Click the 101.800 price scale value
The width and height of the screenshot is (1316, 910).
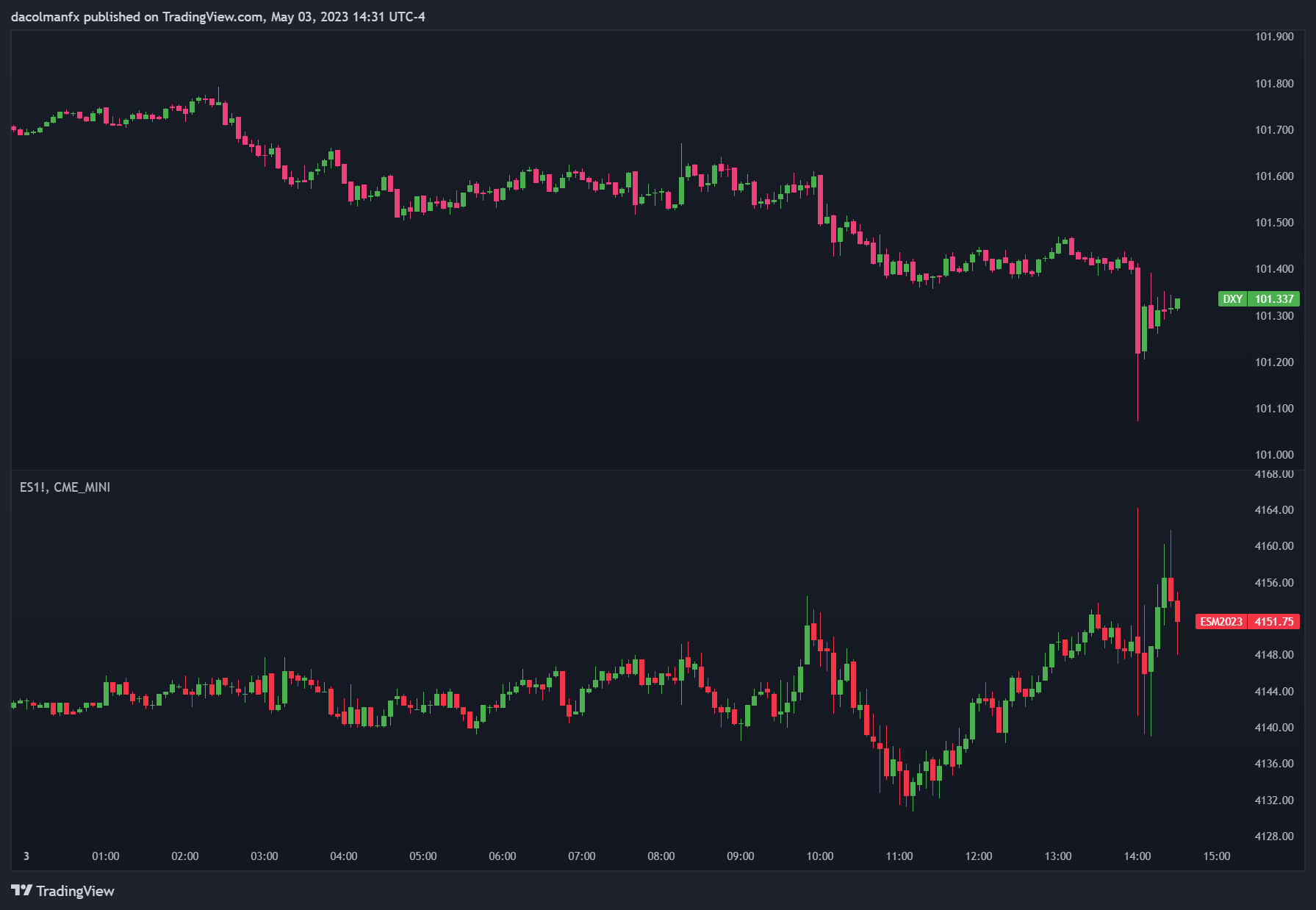pos(1274,84)
